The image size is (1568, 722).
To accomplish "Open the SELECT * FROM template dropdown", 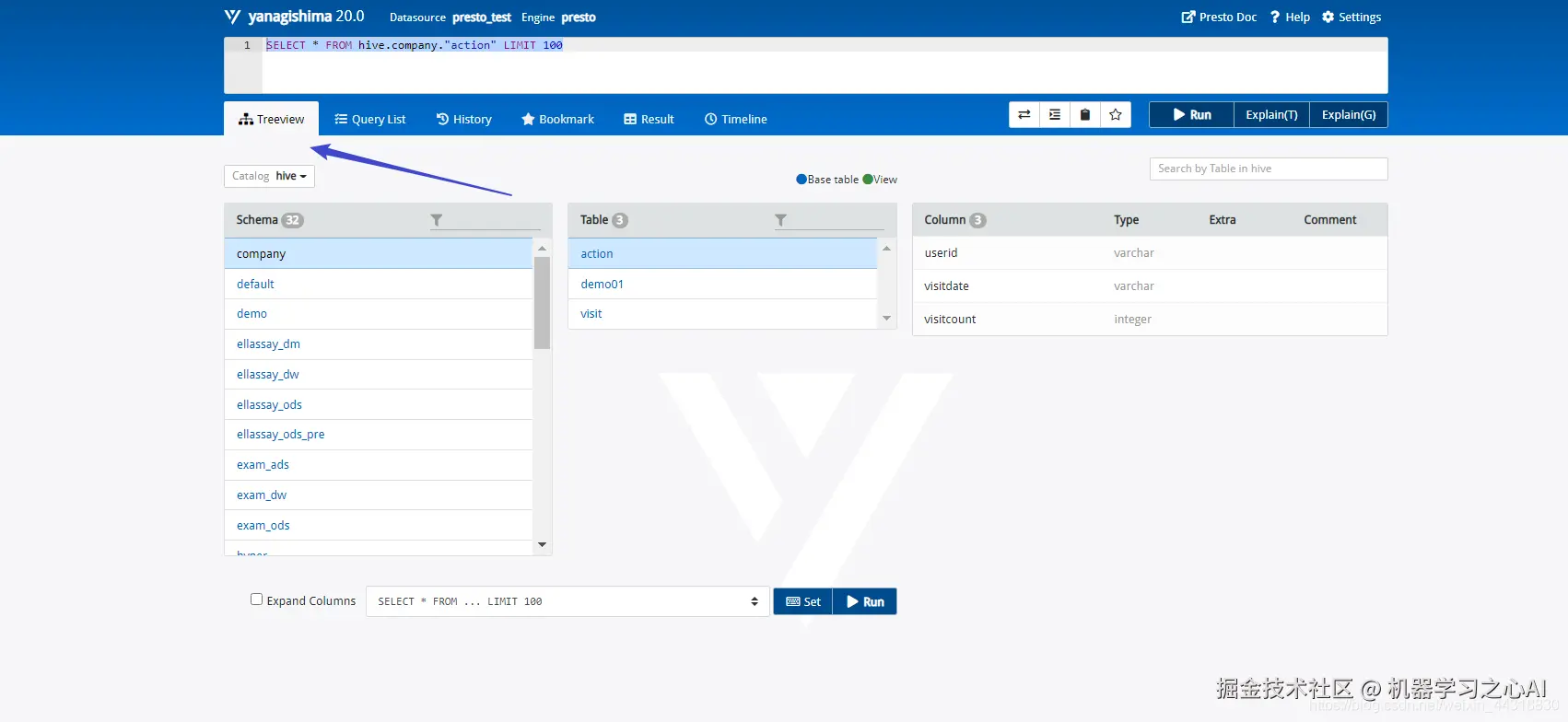I will pos(568,601).
